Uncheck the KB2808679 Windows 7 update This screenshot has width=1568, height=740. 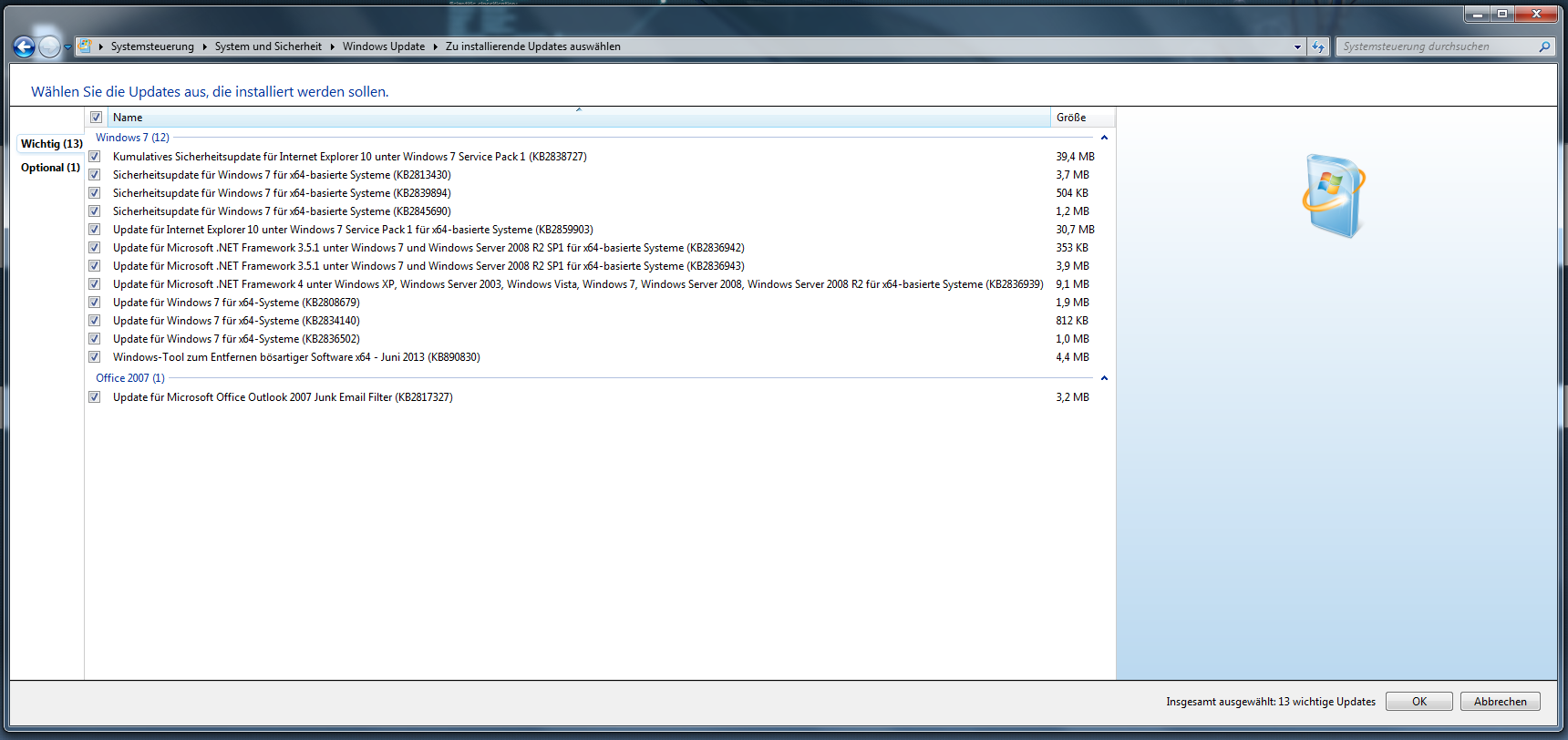point(94,303)
